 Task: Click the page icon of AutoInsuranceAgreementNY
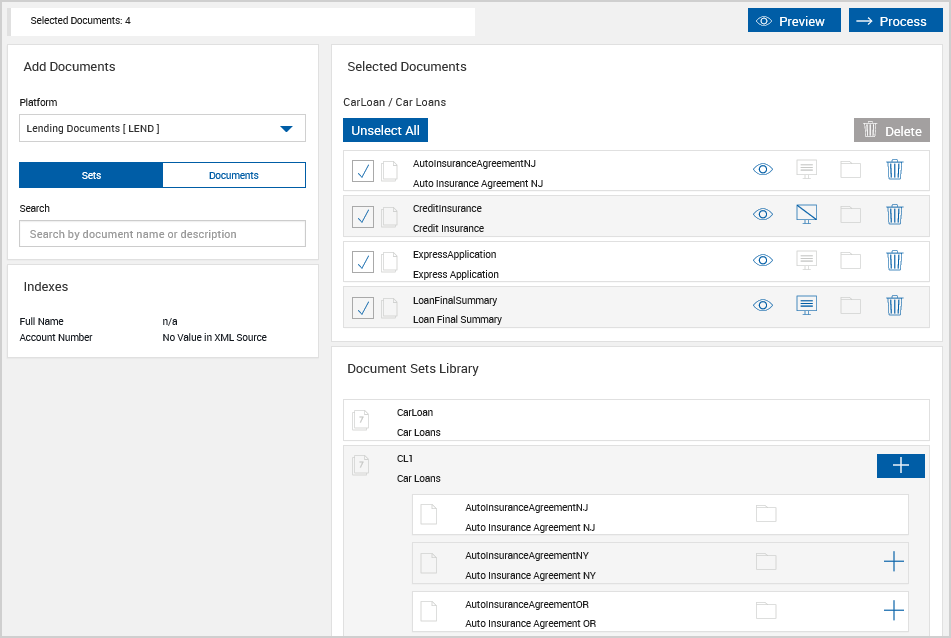tap(429, 563)
